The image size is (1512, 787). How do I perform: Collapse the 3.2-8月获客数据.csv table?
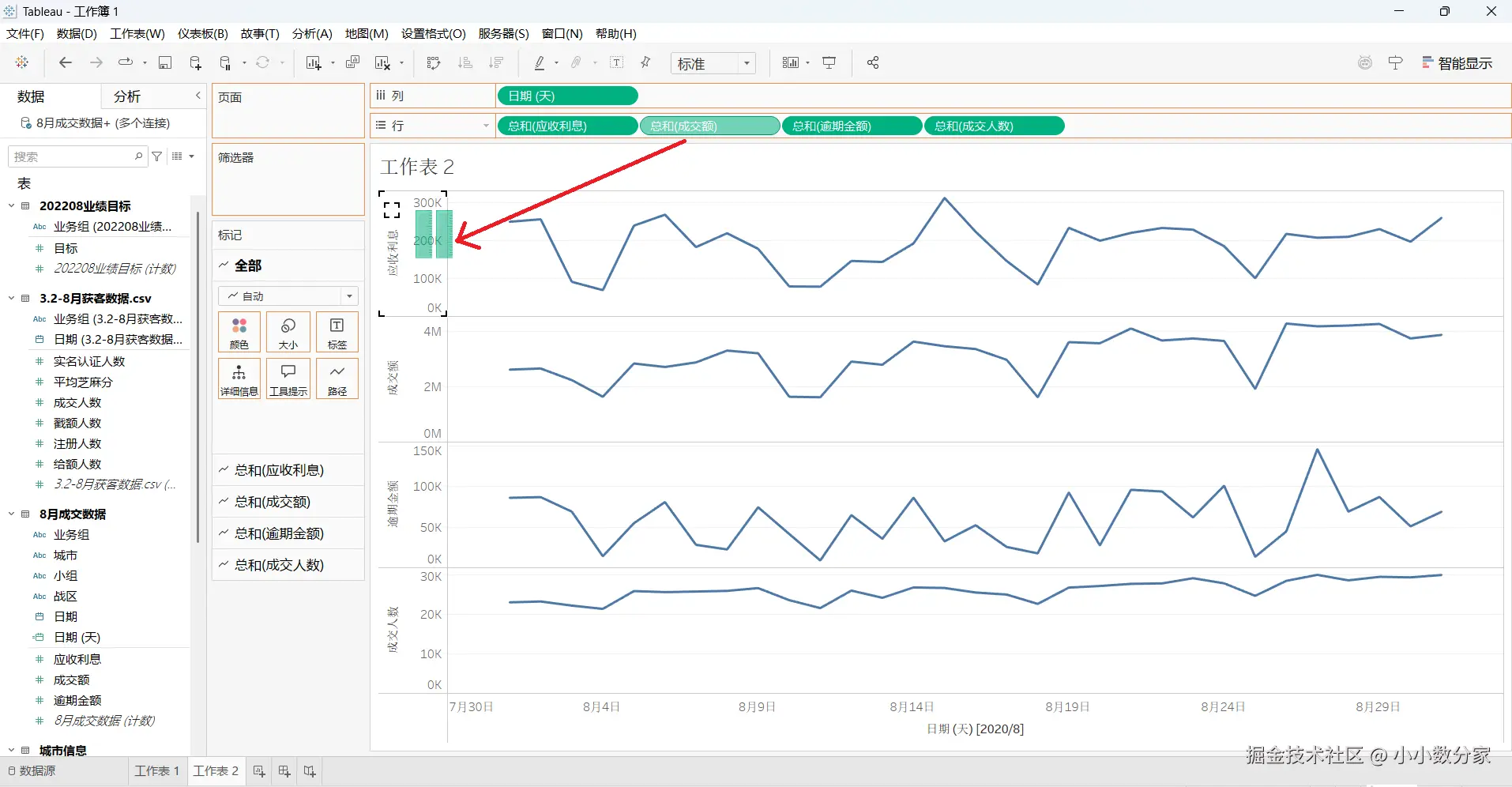[12, 299]
